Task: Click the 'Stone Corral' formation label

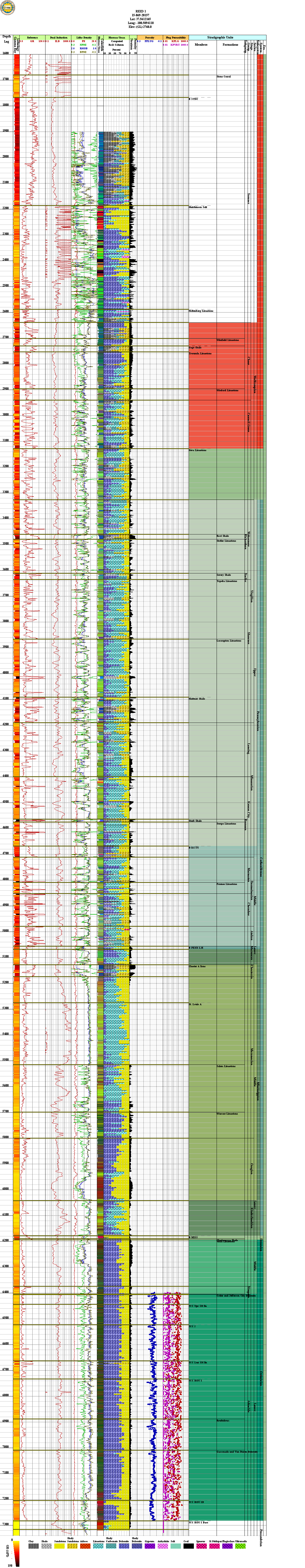Action: click(x=224, y=77)
